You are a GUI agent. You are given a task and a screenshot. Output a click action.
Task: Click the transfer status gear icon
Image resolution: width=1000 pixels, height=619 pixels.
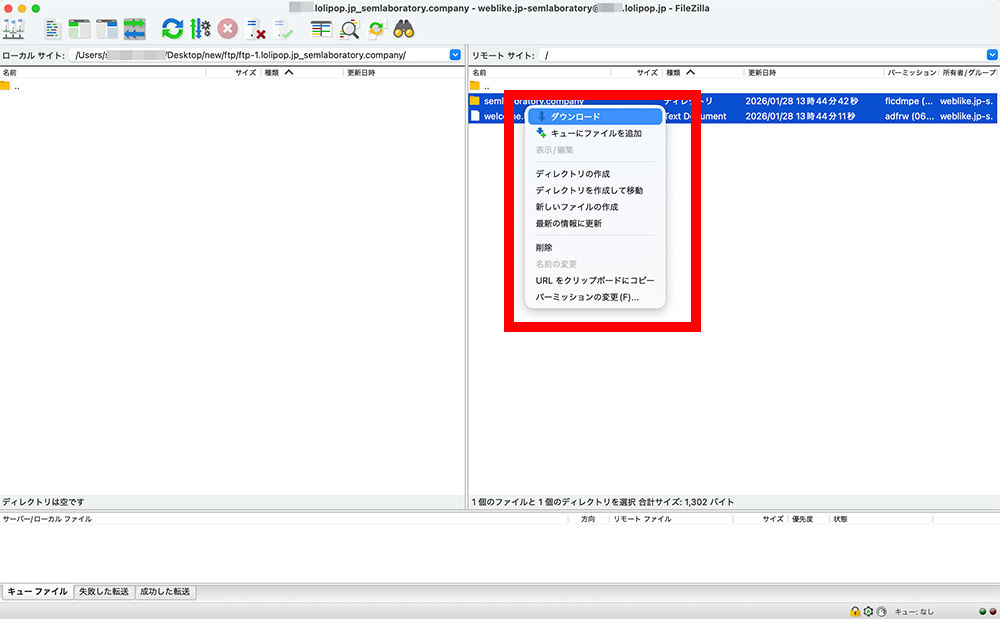coord(867,611)
